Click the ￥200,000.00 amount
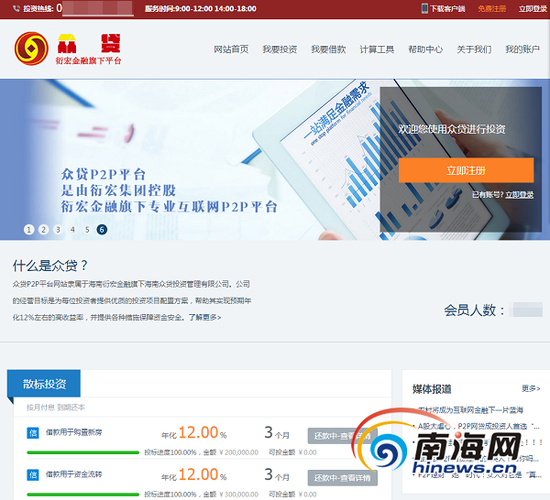This screenshot has width=550, height=500. (x=239, y=453)
